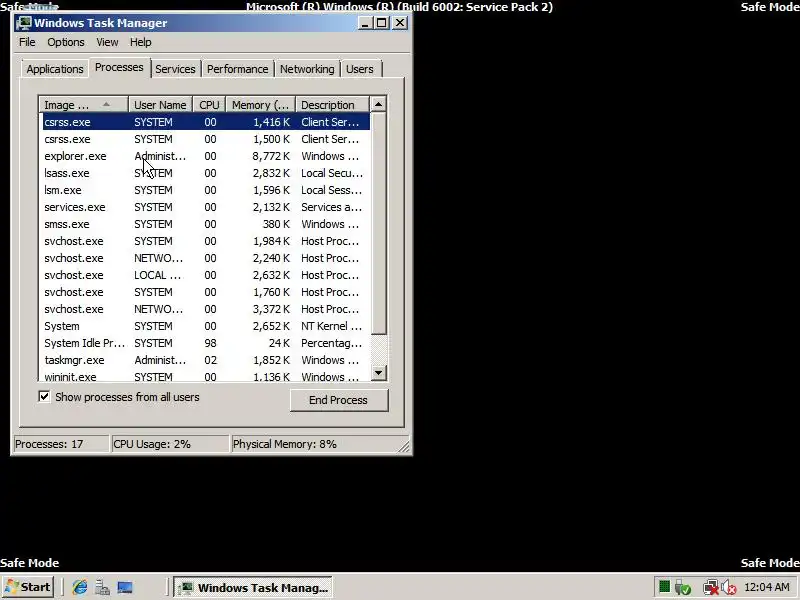Select svchost.exe row using 2,240 K memory

click(206, 258)
